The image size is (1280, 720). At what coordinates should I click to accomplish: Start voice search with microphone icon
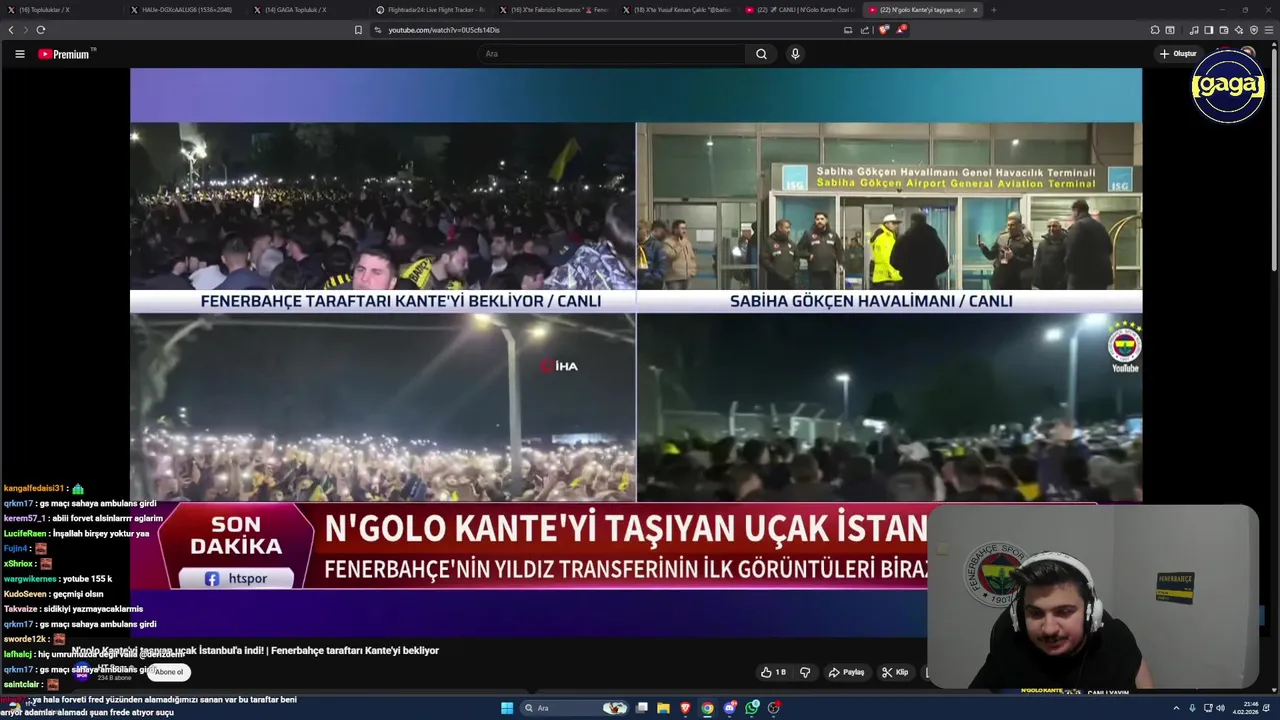795,54
